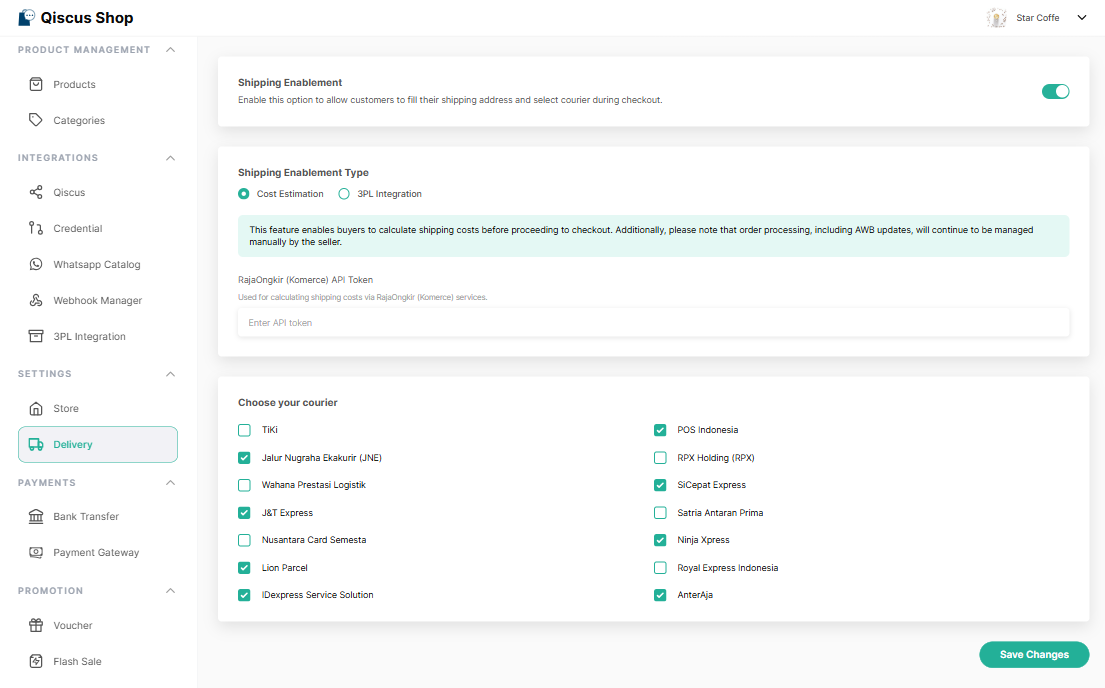Click the Categories tag icon

pos(36,120)
